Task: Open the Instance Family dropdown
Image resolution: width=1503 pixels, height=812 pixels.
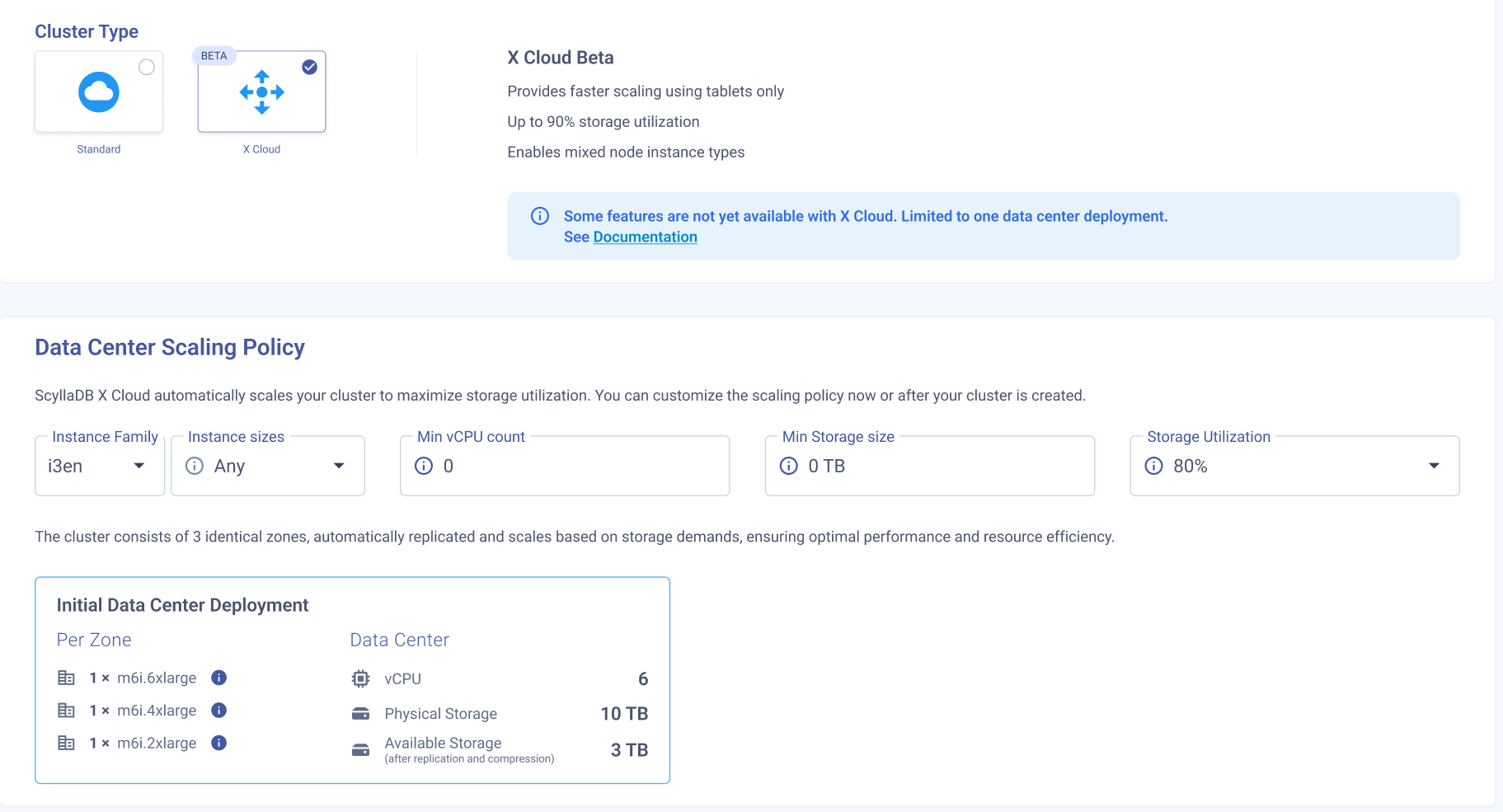Action: [100, 466]
